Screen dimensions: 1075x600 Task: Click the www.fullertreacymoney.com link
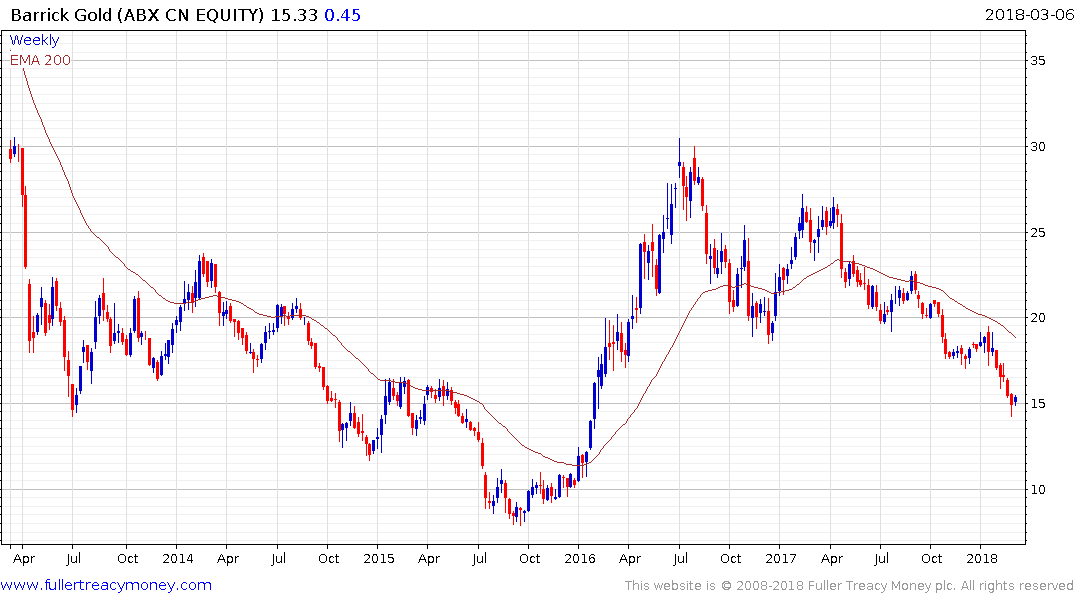106,586
